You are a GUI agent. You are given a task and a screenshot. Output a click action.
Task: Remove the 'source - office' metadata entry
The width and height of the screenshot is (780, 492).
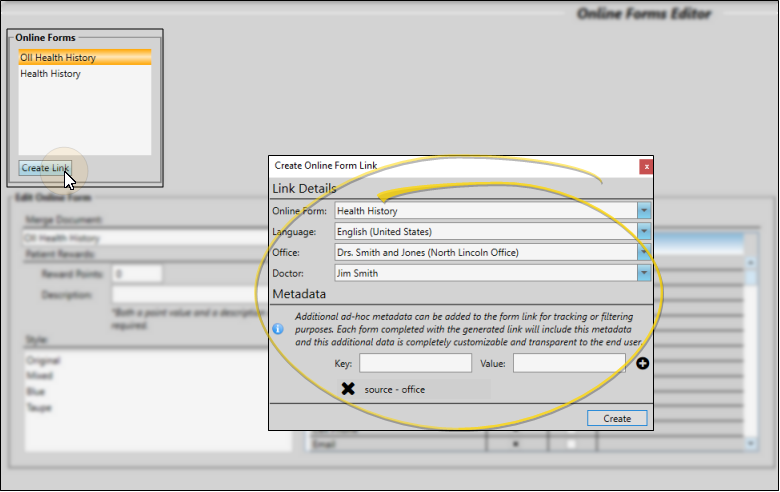click(x=348, y=389)
